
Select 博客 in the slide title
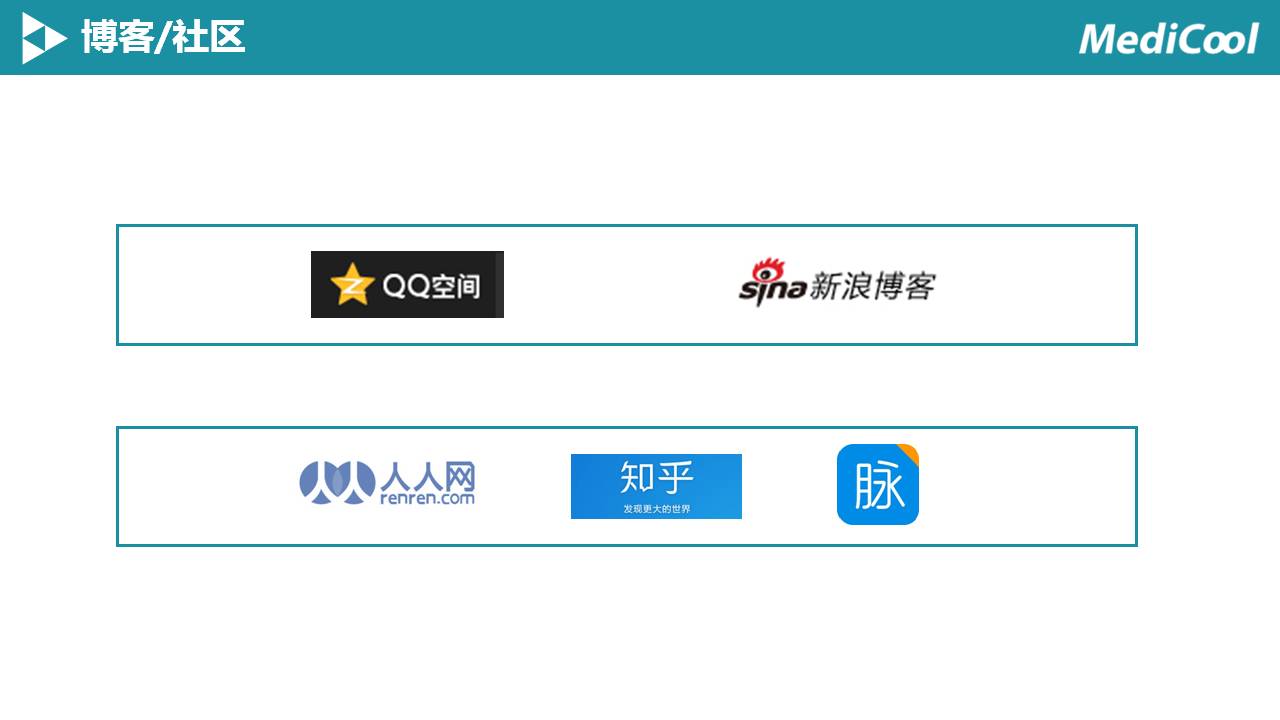pyautogui.click(x=116, y=38)
